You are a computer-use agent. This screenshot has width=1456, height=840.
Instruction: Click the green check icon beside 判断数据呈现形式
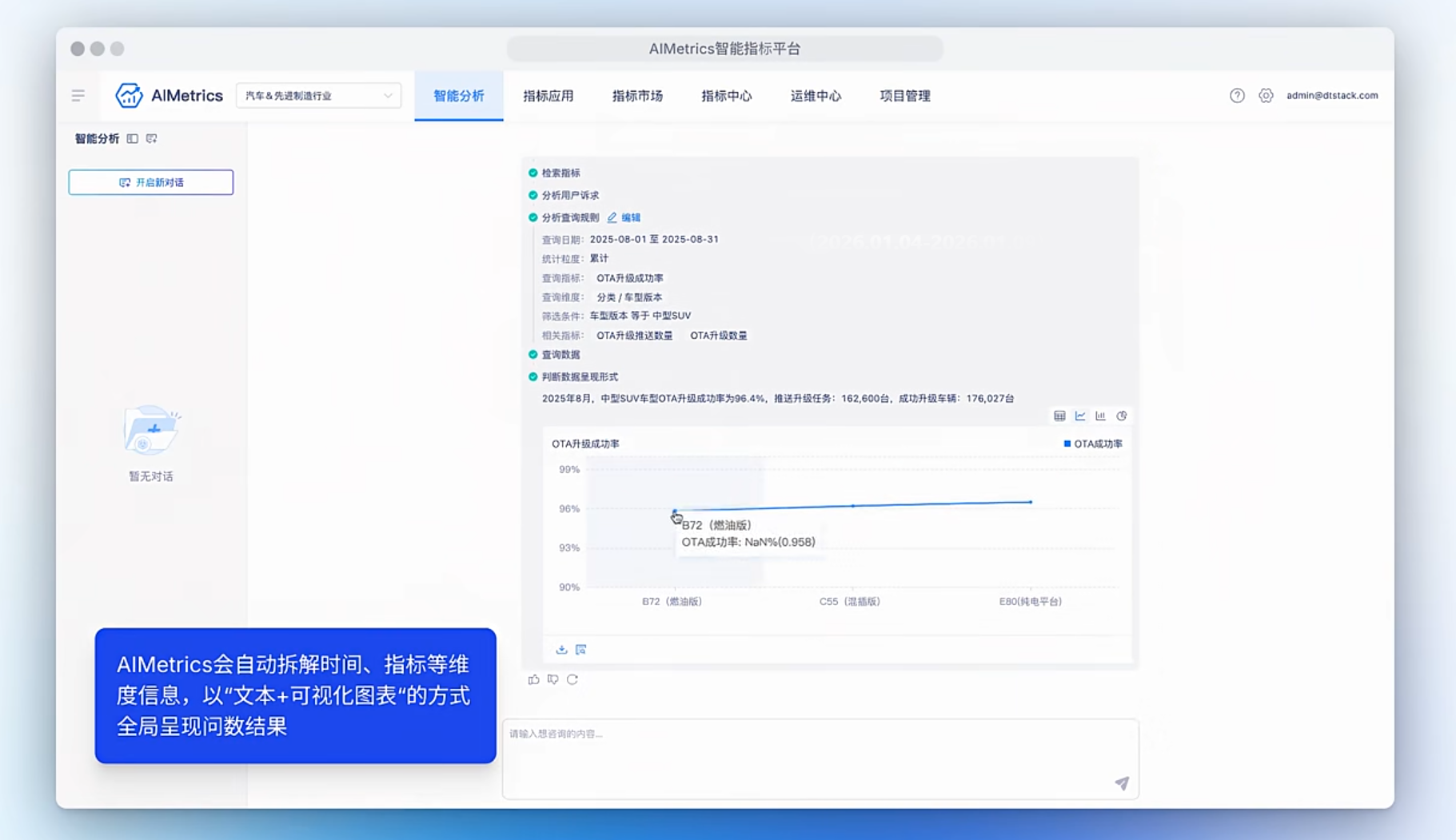pos(533,377)
